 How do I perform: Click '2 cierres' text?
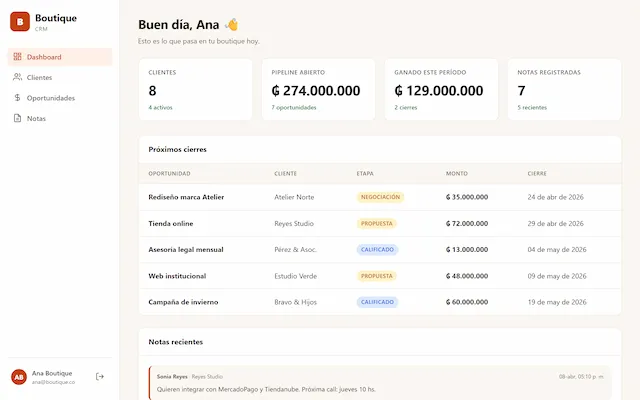406,107
